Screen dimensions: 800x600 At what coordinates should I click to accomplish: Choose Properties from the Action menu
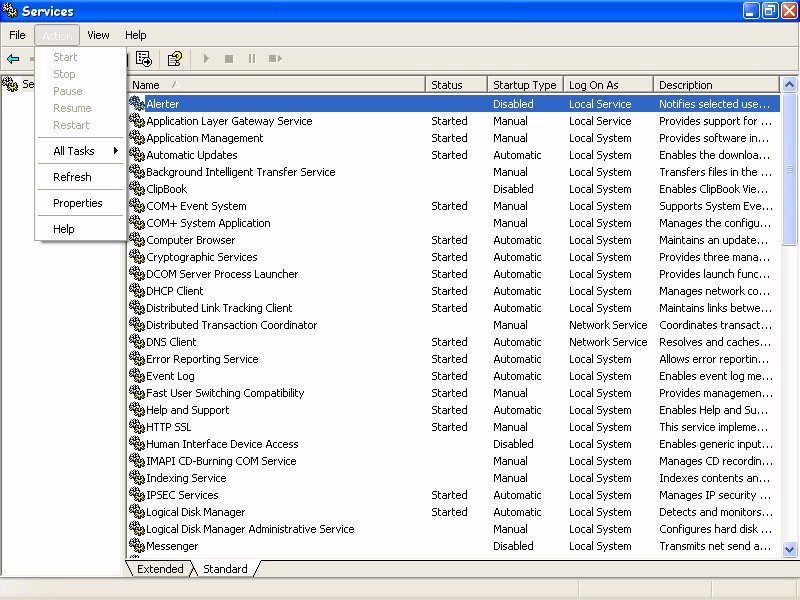tap(81, 203)
